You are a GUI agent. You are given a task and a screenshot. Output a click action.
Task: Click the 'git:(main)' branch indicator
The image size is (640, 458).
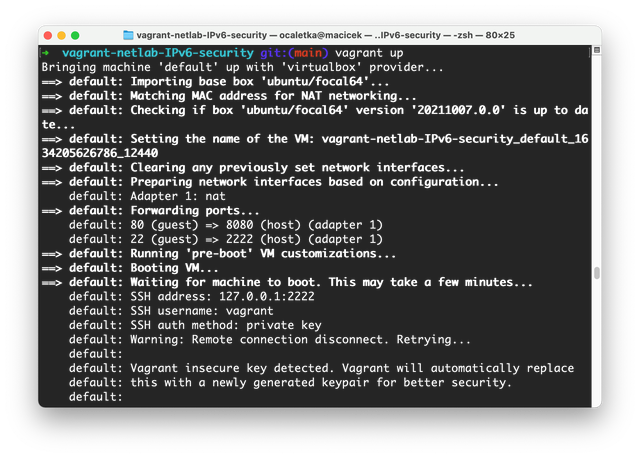294,53
